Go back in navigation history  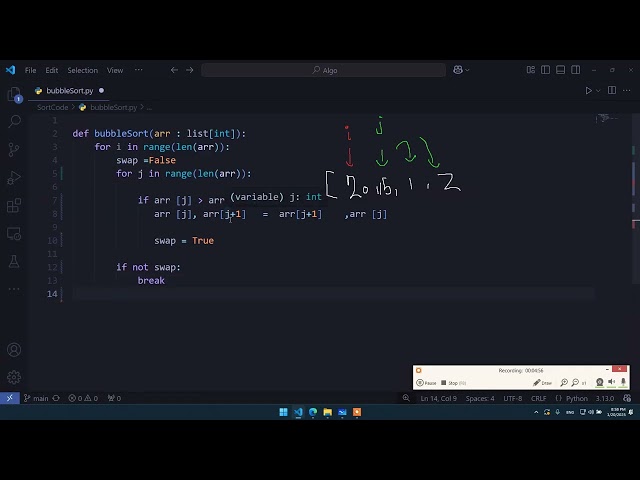click(174, 70)
